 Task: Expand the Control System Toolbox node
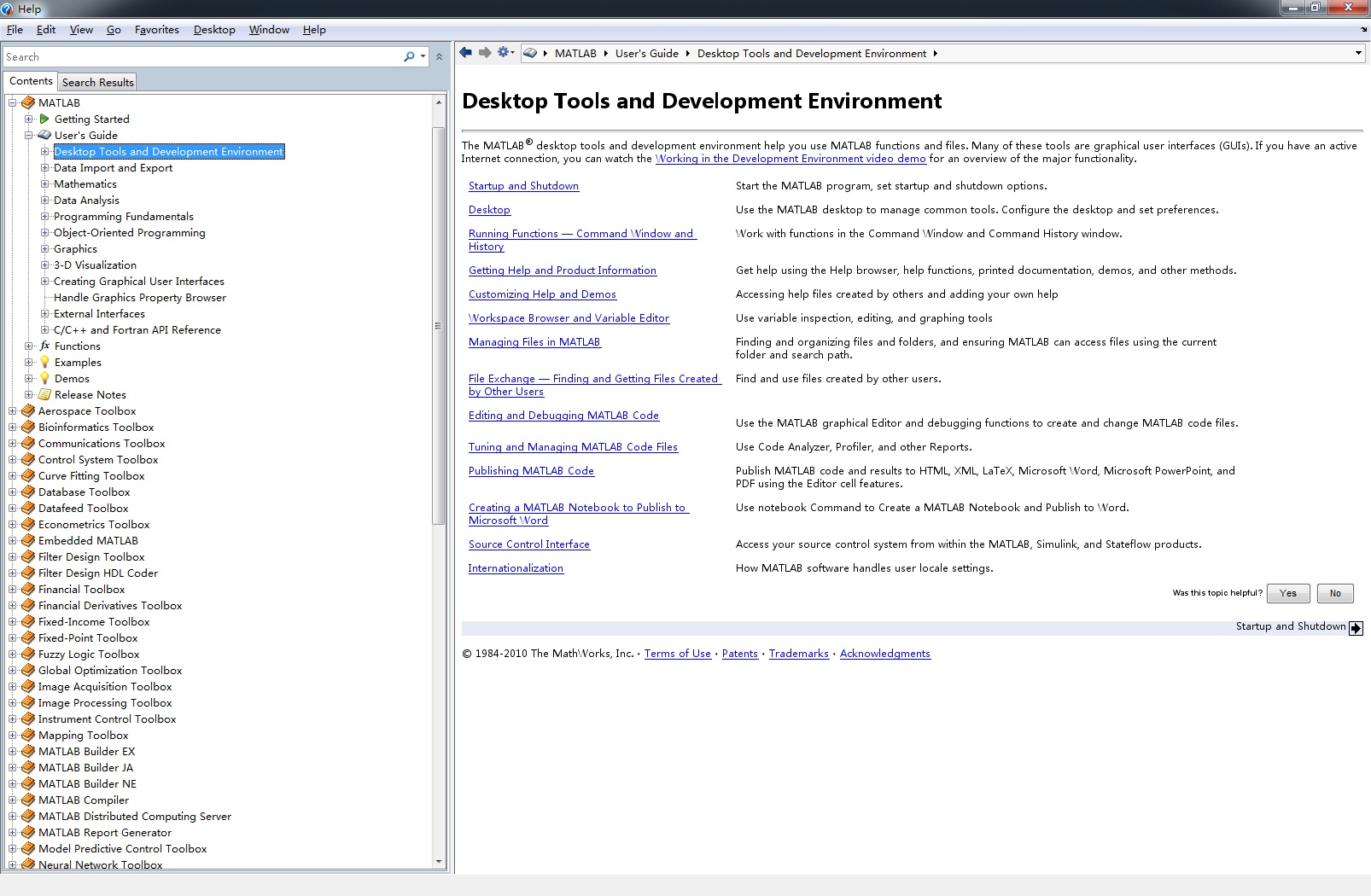(x=13, y=459)
